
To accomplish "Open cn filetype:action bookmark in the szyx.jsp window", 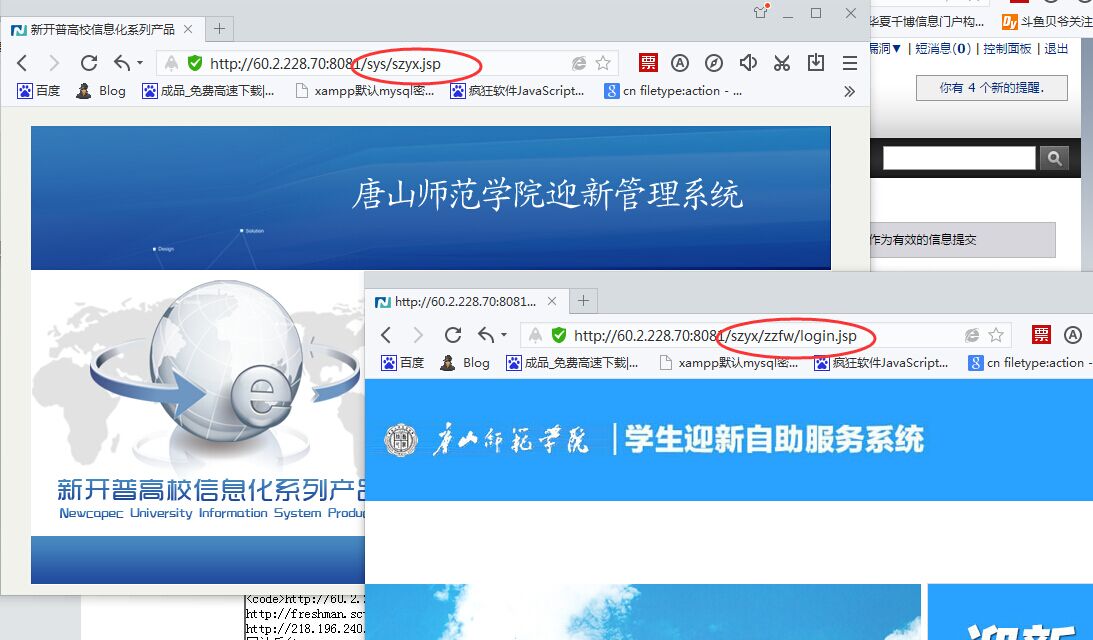I will [x=673, y=91].
